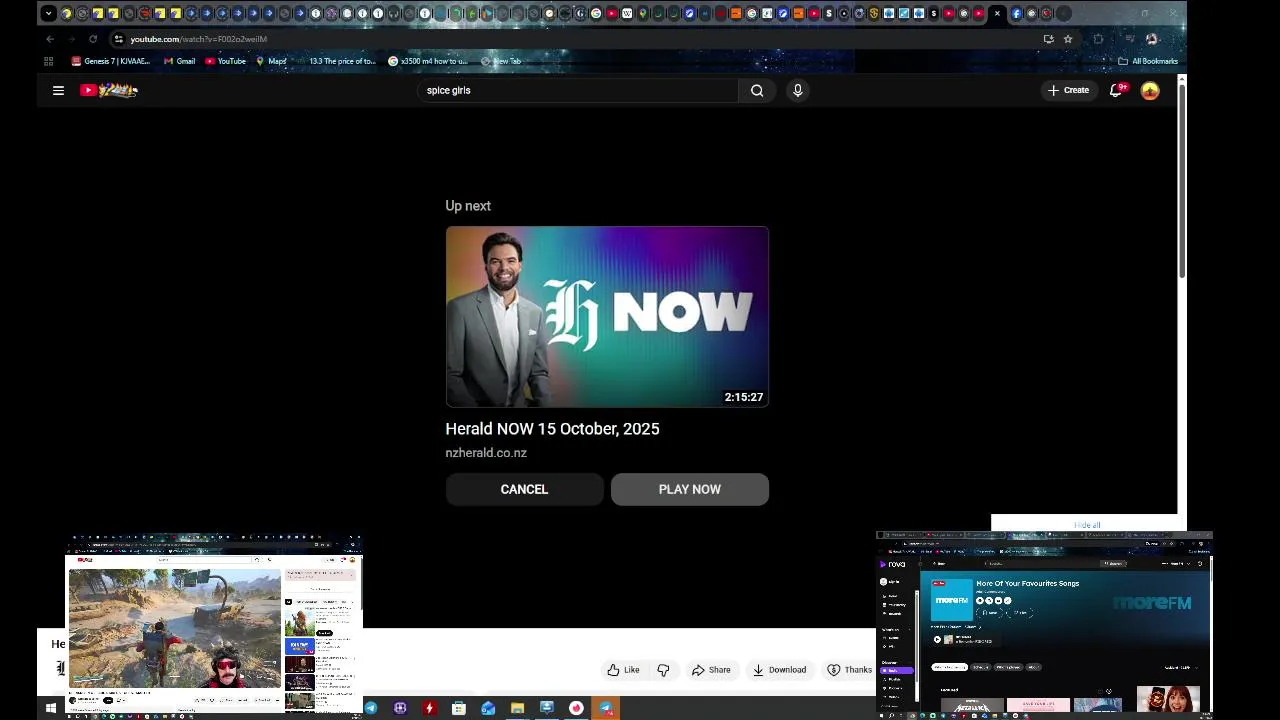Viewport: 1280px width, 720px height.
Task: Go back using browser back arrow
Action: [x=50, y=39]
